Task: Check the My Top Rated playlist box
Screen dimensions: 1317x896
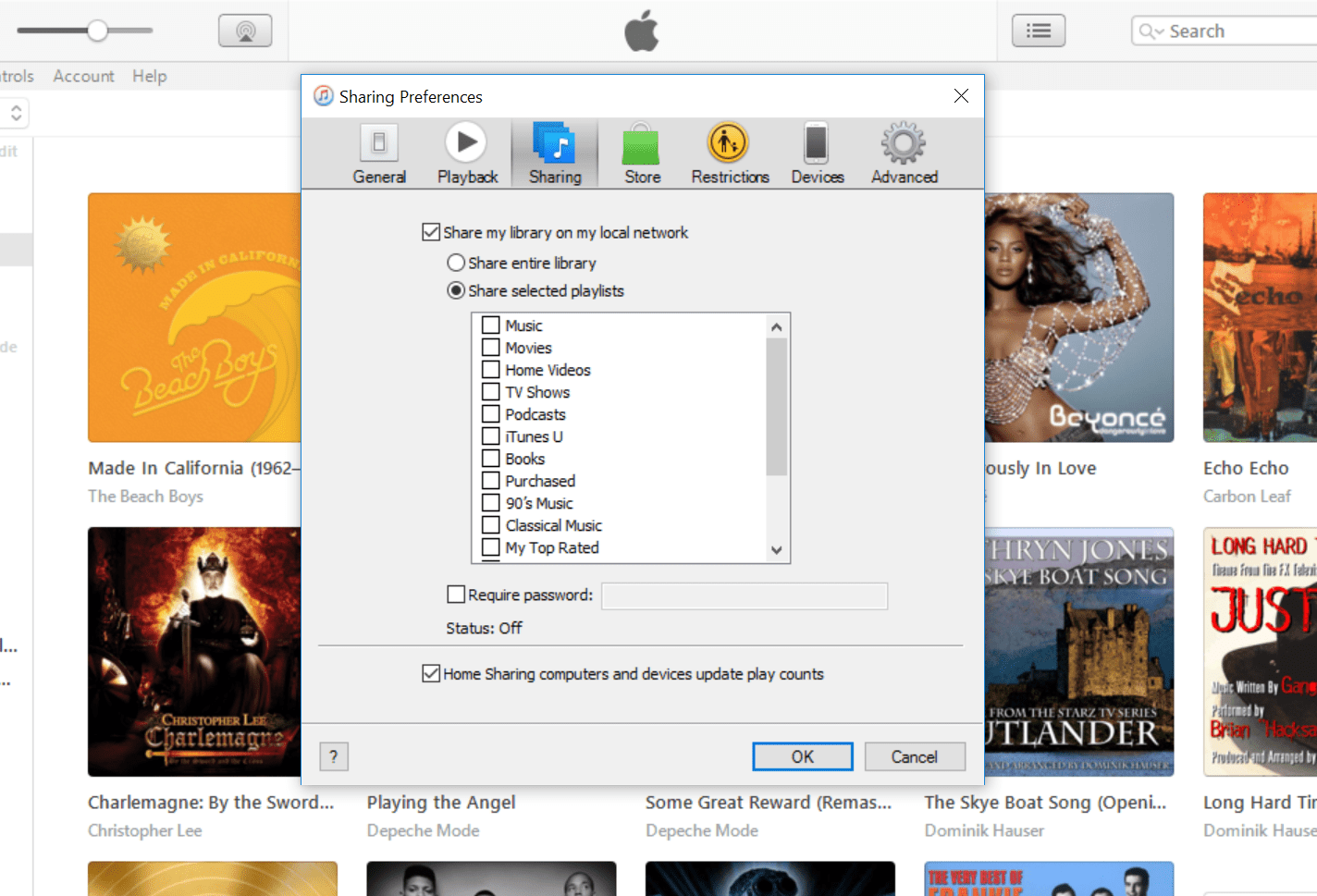Action: click(x=491, y=547)
